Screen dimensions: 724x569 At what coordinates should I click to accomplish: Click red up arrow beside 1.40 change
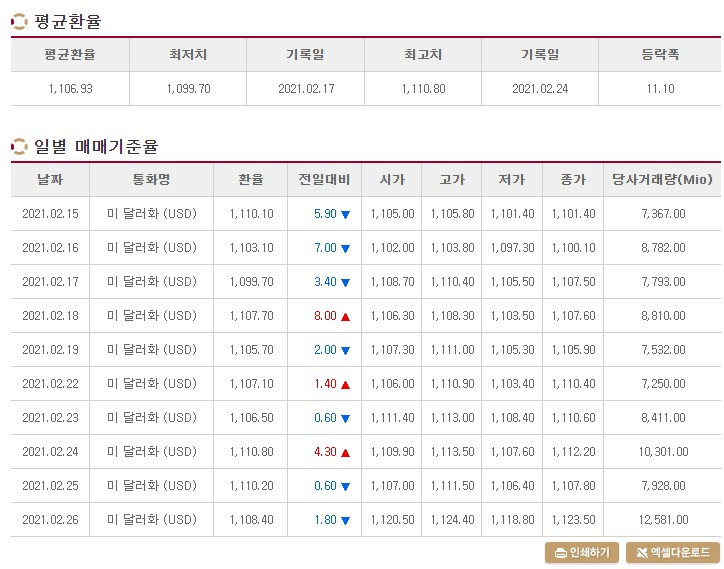(345, 384)
